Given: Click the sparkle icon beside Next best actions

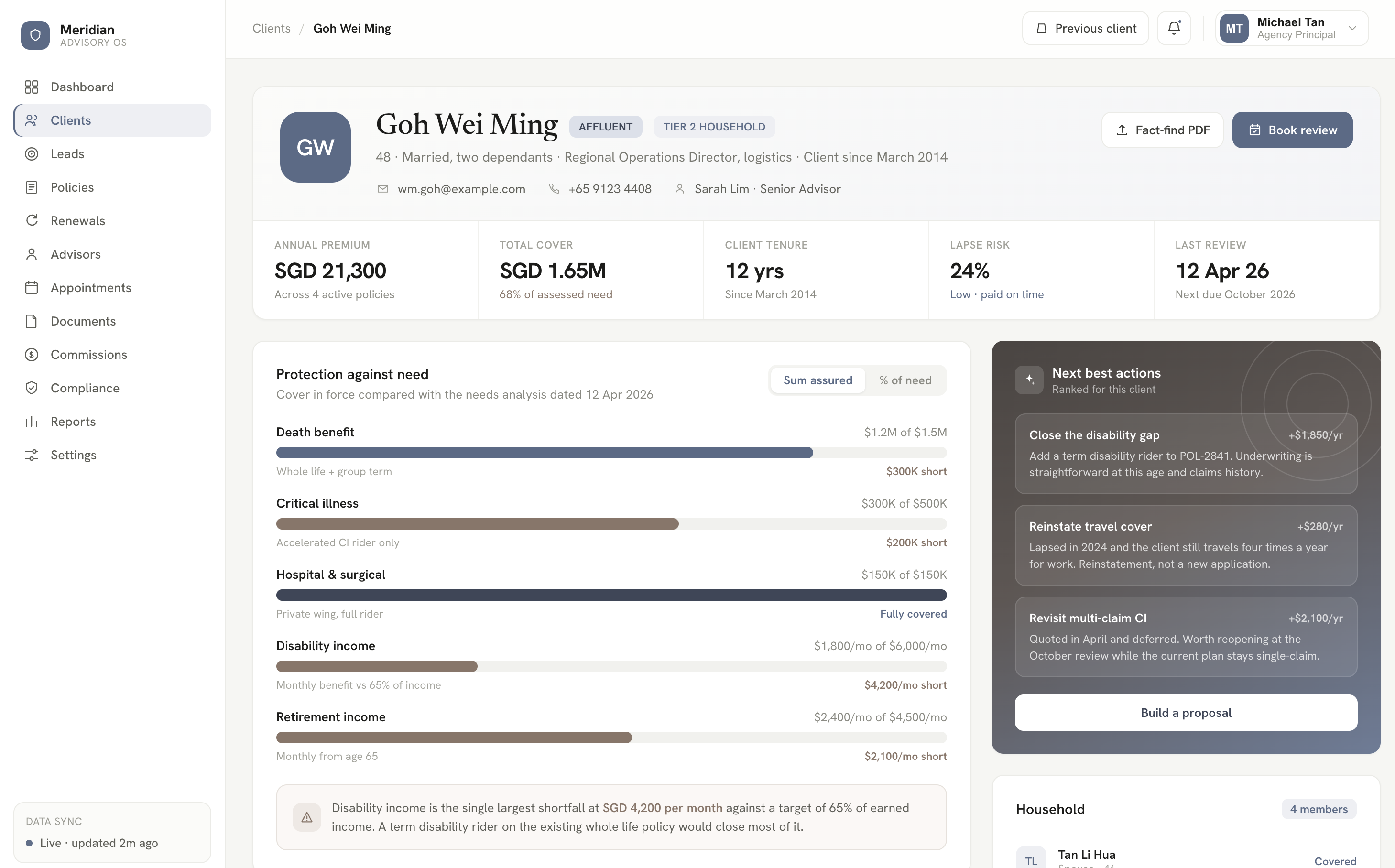Looking at the screenshot, I should tap(1029, 380).
